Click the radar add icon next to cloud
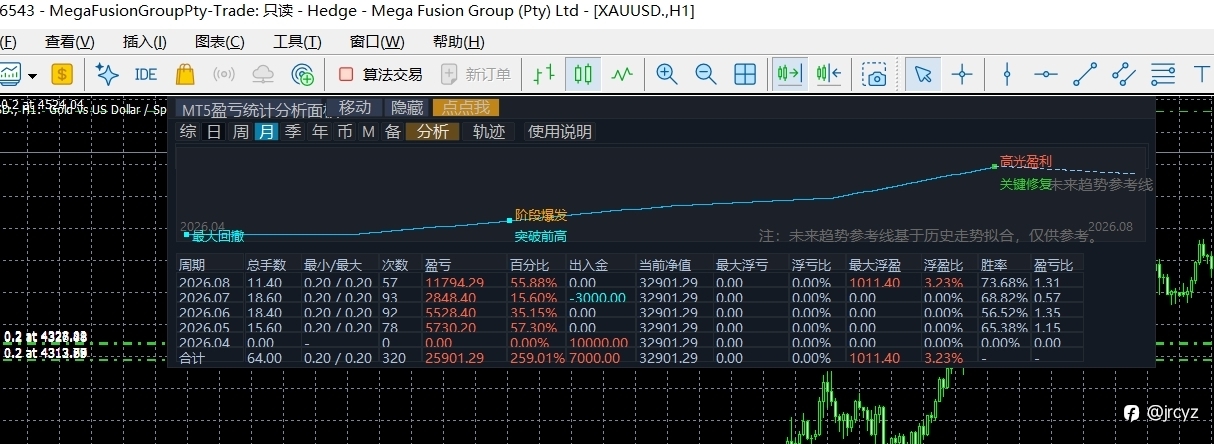The width and height of the screenshot is (1214, 444). pyautogui.click(x=302, y=74)
